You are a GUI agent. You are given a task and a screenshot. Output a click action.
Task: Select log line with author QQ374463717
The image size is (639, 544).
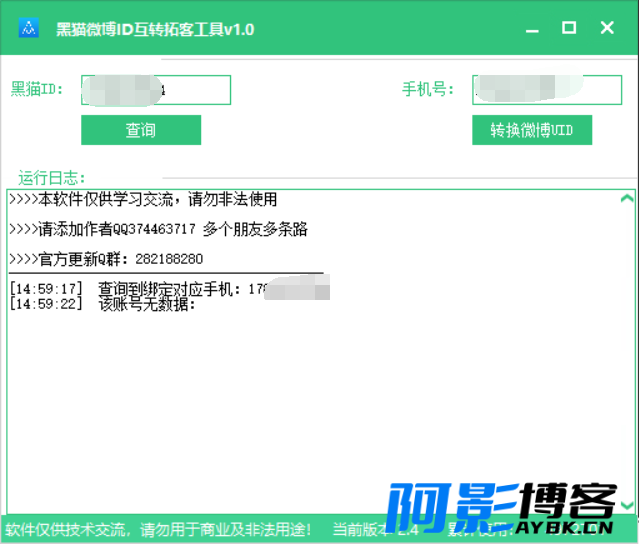[159, 229]
